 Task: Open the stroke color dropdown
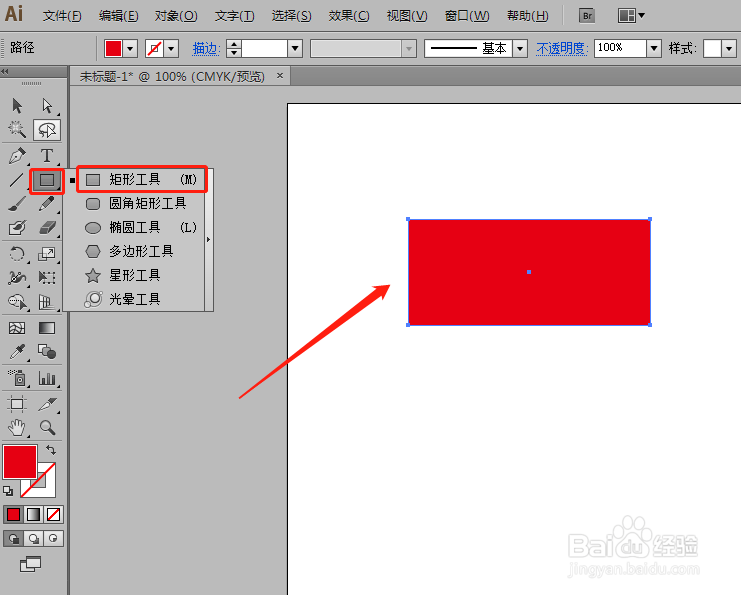(171, 48)
